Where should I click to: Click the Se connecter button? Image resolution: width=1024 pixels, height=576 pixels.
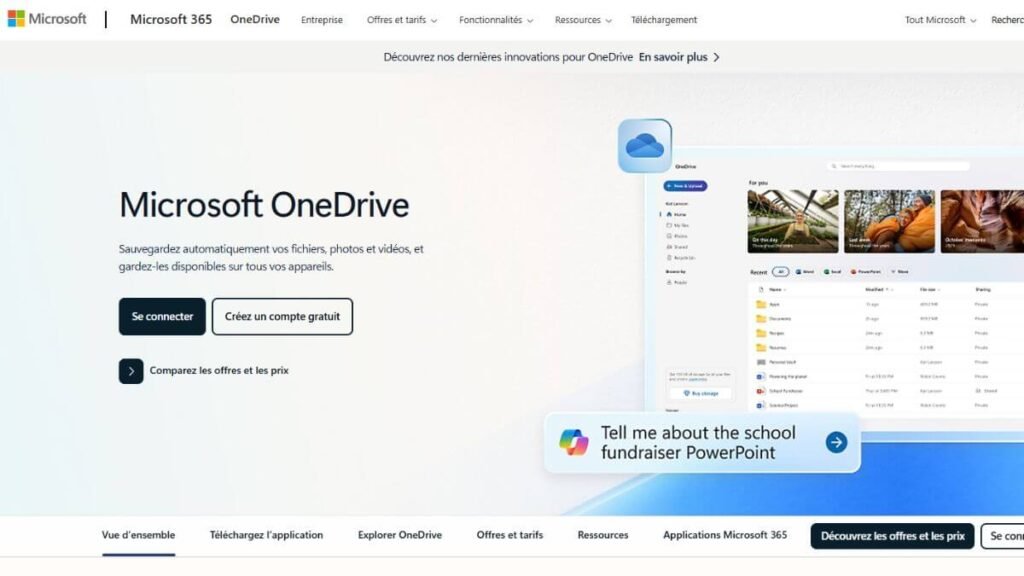coord(162,317)
